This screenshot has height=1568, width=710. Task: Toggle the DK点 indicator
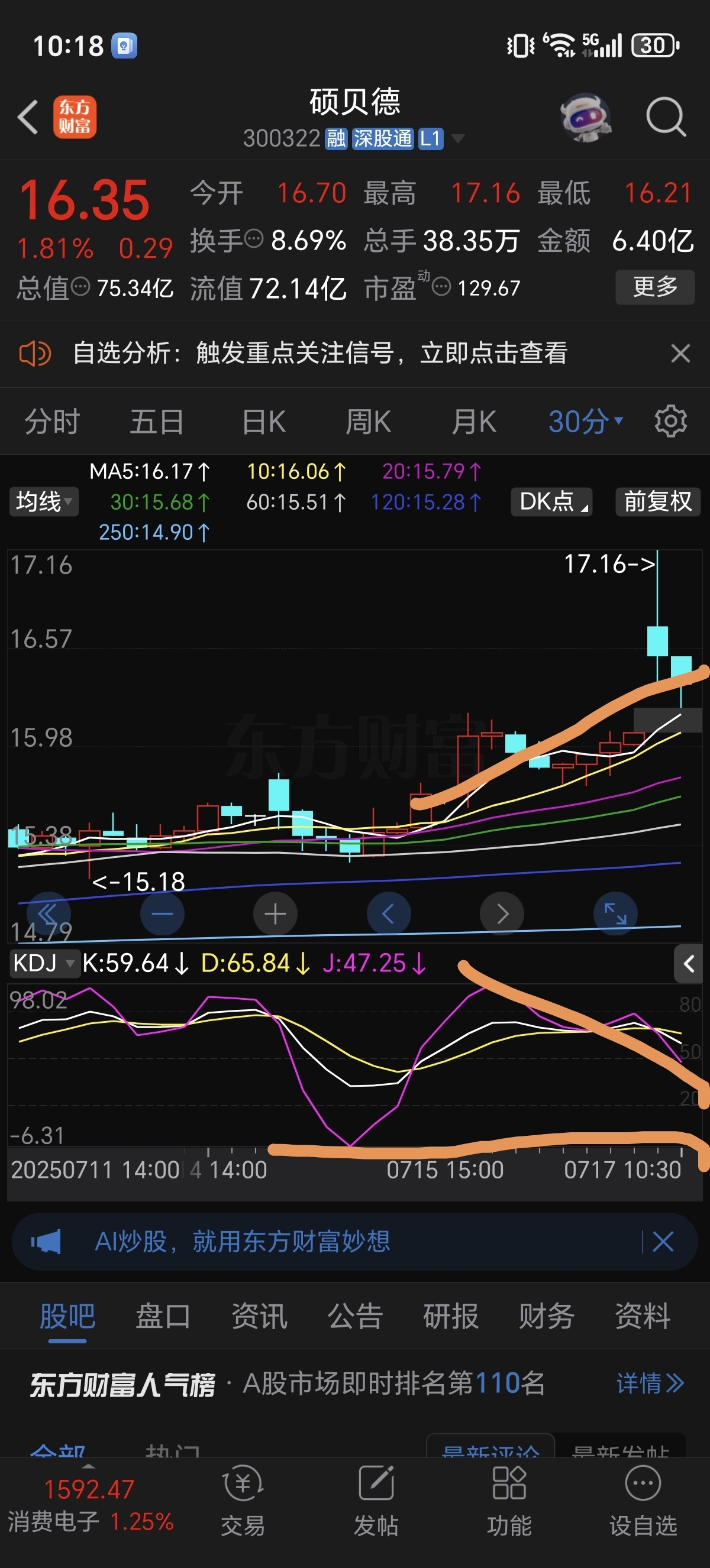551,501
